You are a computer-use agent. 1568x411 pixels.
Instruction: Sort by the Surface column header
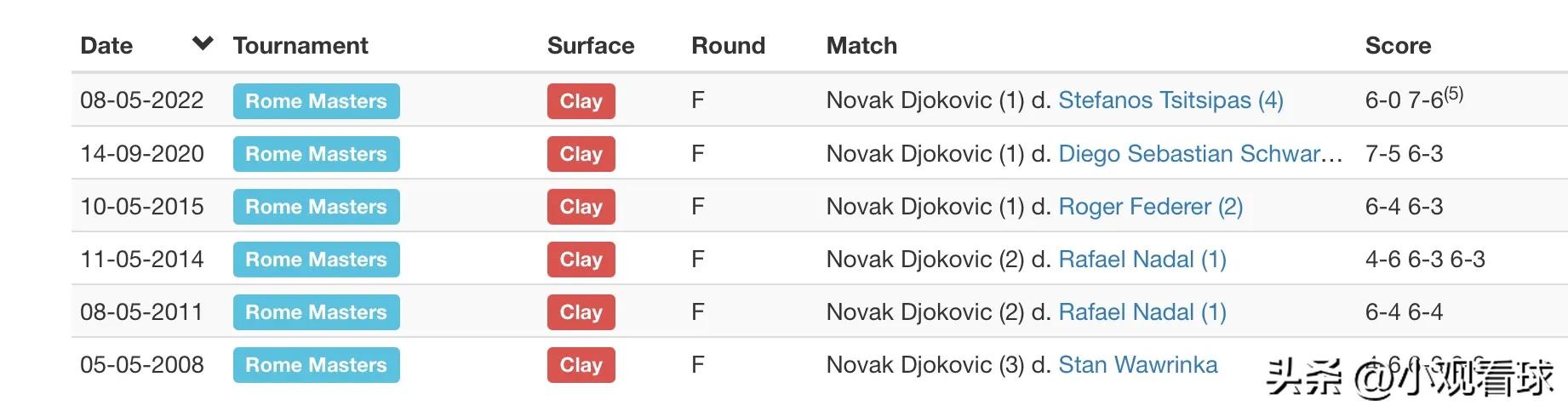tap(590, 45)
